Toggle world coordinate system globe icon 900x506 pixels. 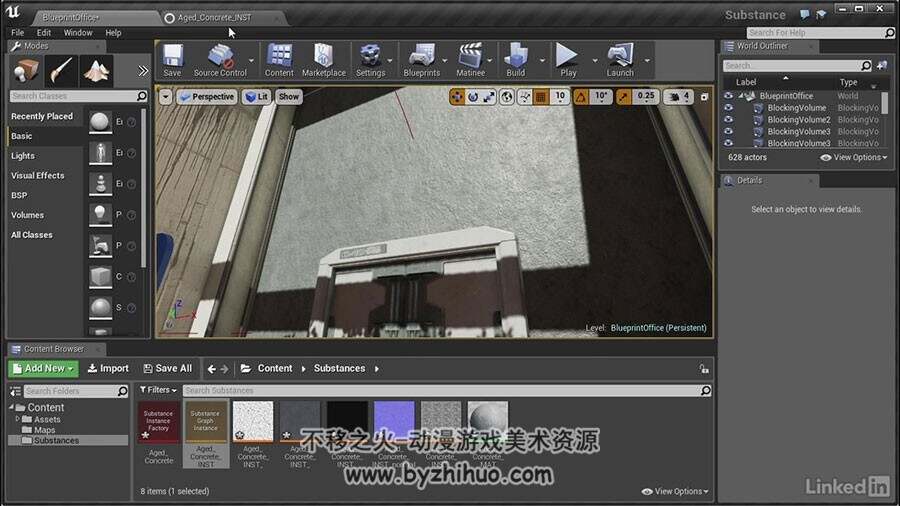[x=507, y=97]
